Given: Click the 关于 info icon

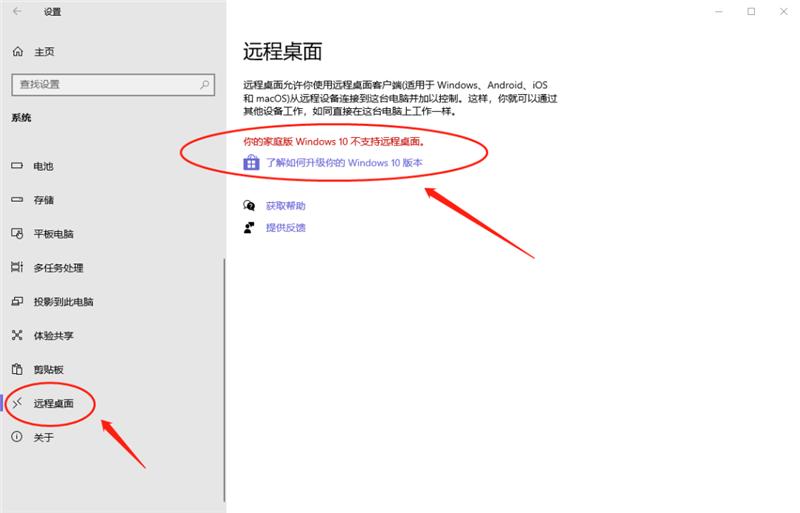Looking at the screenshot, I should 17,436.
